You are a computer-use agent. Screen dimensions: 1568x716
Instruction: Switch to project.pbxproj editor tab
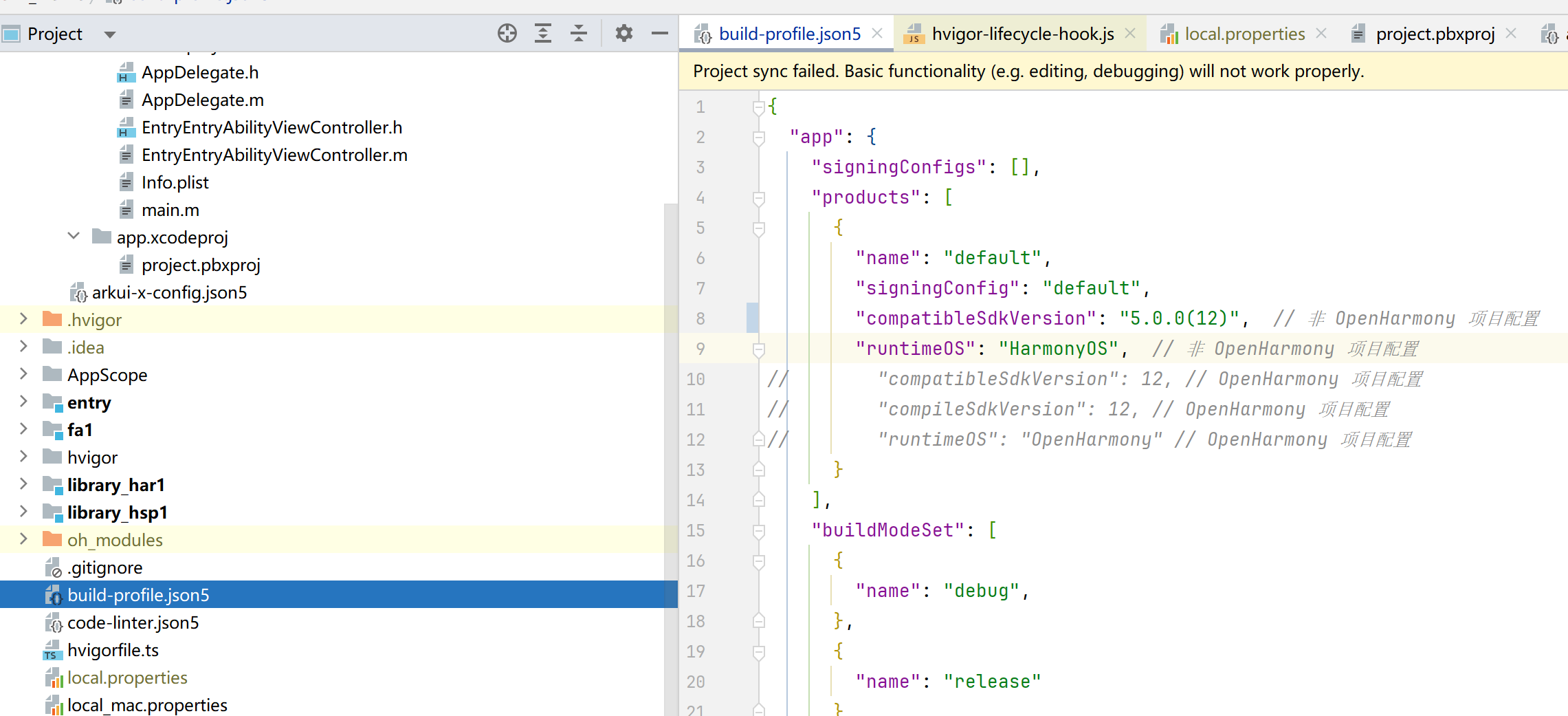tap(1435, 34)
